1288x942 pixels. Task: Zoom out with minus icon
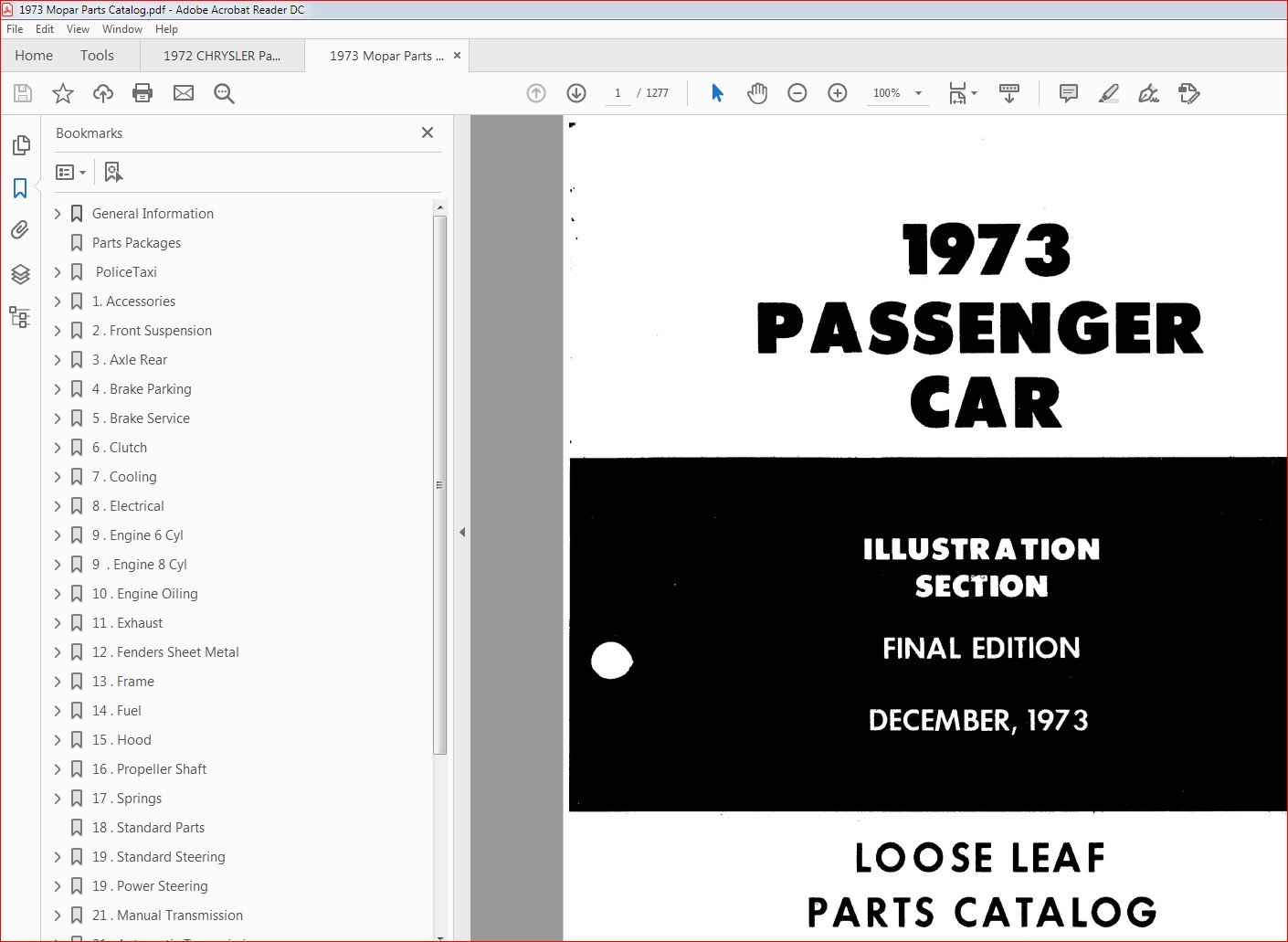click(797, 93)
